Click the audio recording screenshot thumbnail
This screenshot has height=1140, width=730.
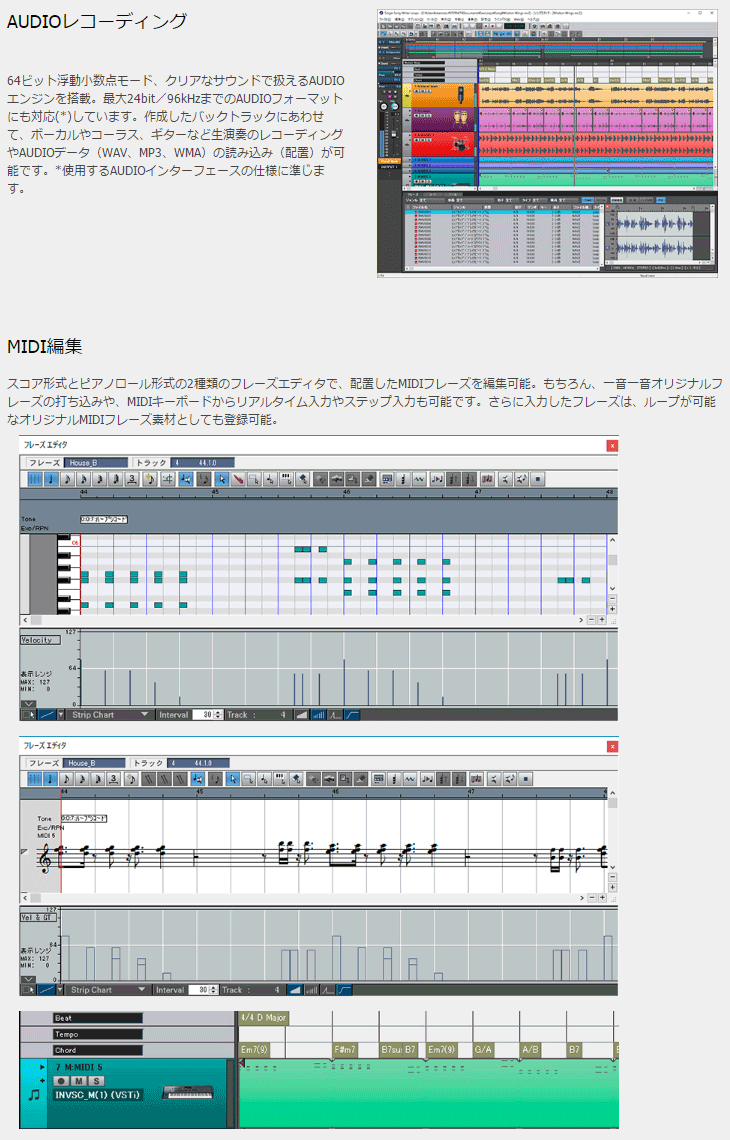click(547, 142)
